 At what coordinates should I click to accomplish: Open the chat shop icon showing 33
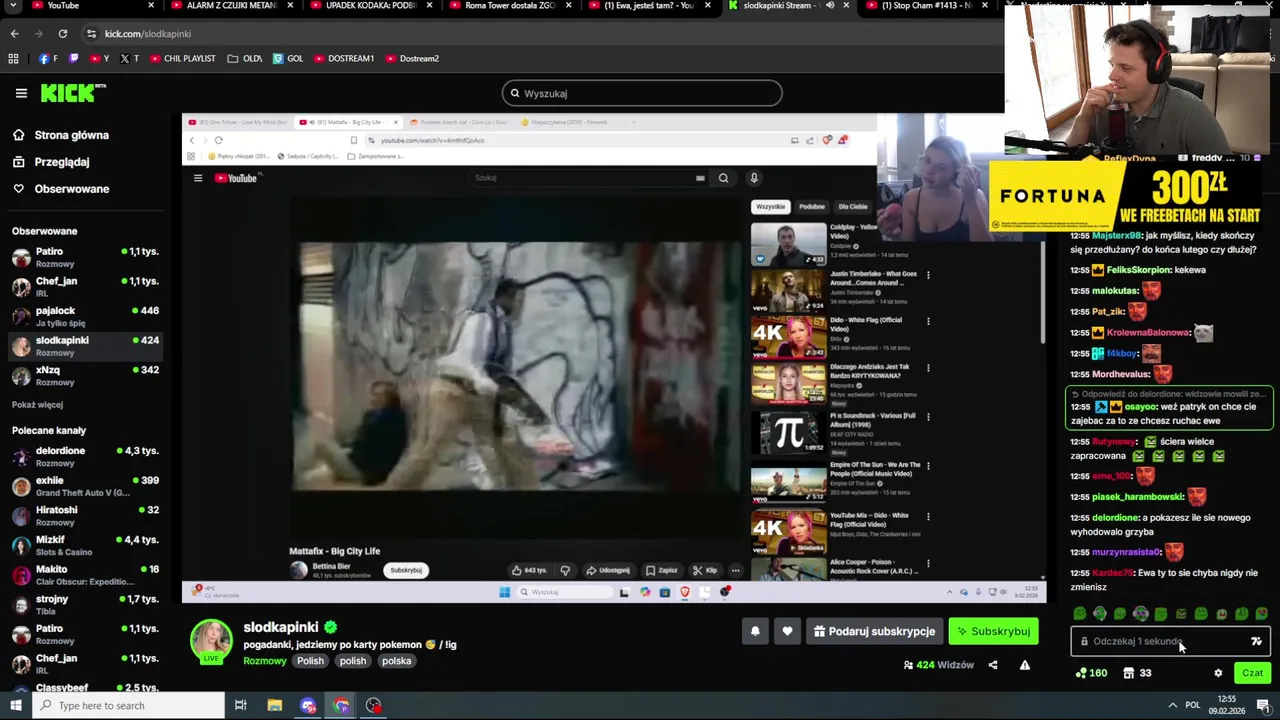point(1138,673)
